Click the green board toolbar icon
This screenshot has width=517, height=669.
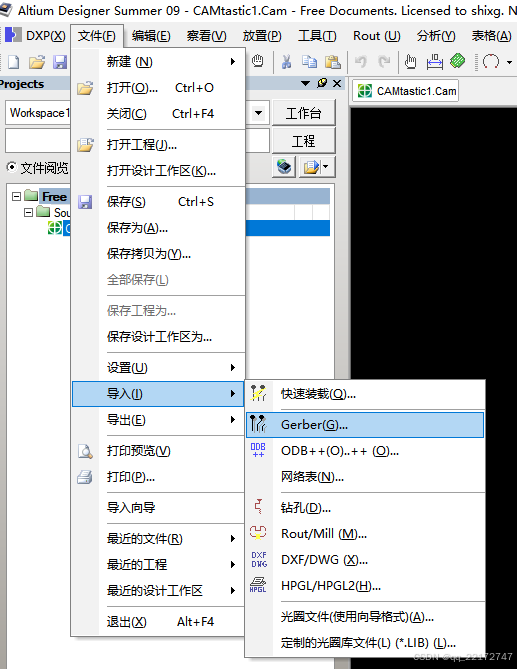(457, 61)
